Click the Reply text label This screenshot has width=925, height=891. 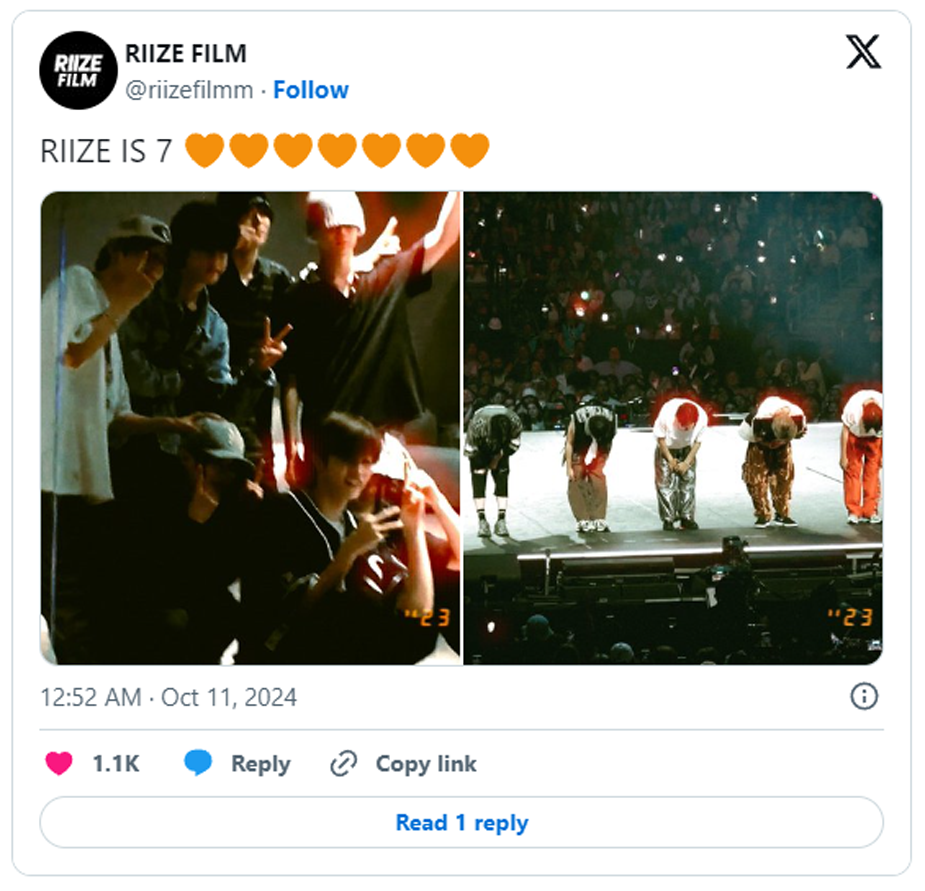pos(261,764)
